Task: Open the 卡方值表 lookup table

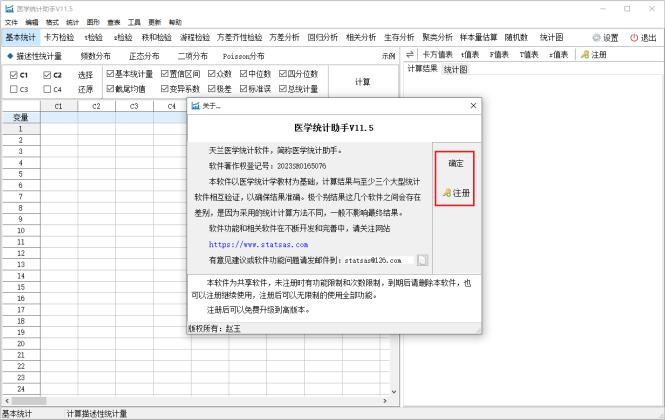Action: pos(438,54)
